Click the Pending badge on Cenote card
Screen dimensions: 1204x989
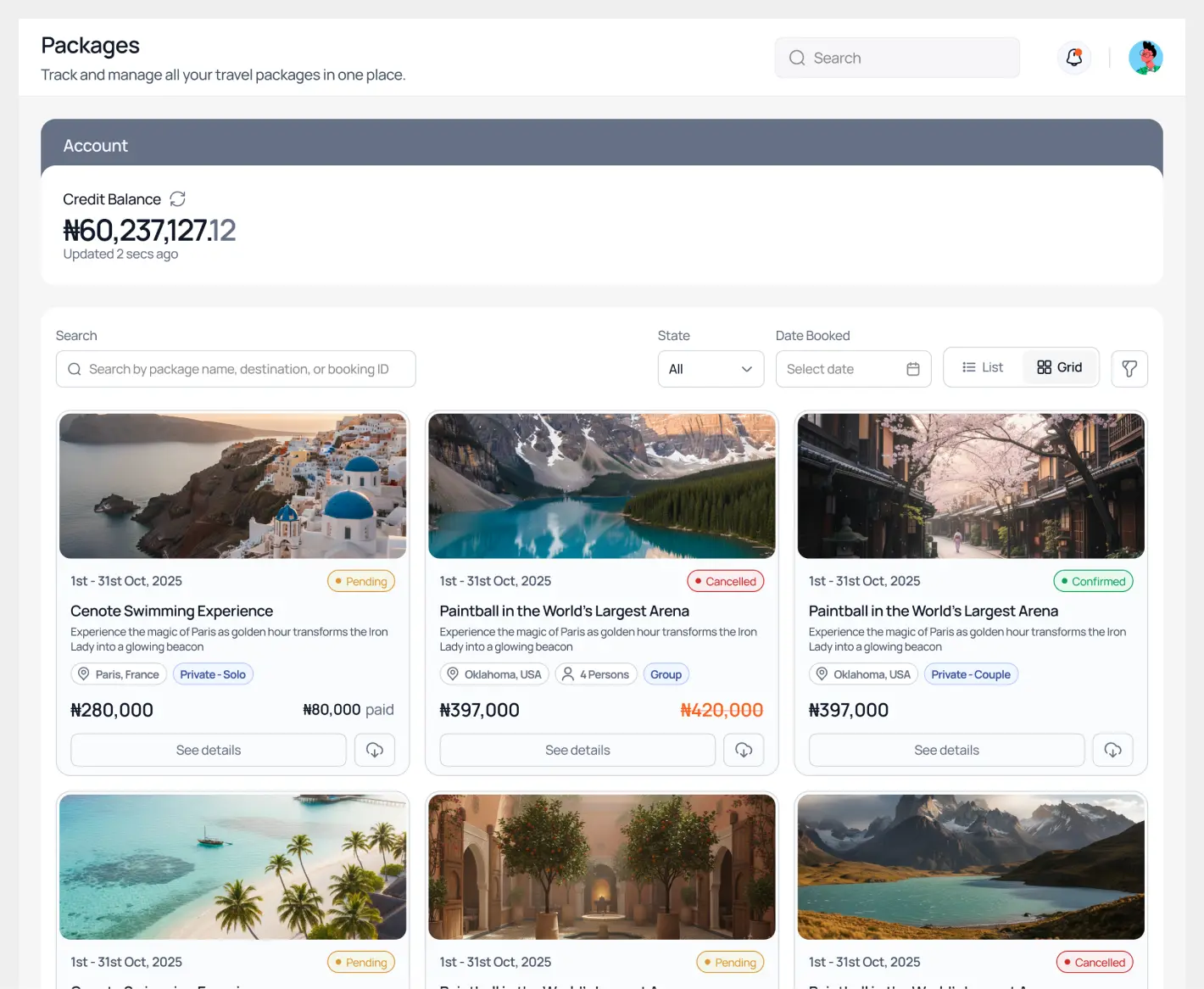click(x=361, y=581)
